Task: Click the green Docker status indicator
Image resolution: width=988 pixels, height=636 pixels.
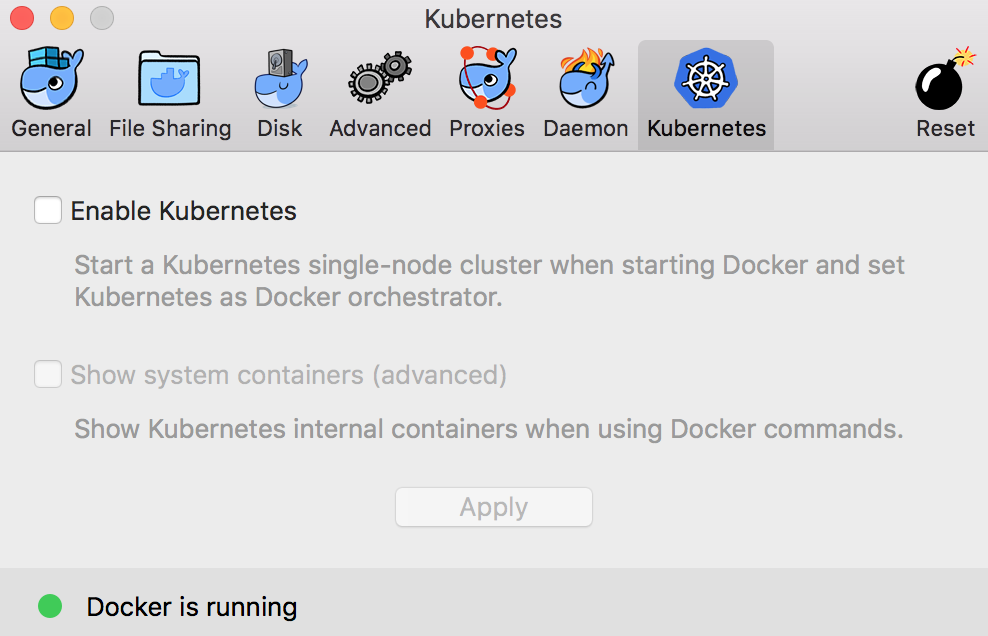Action: tap(50, 606)
